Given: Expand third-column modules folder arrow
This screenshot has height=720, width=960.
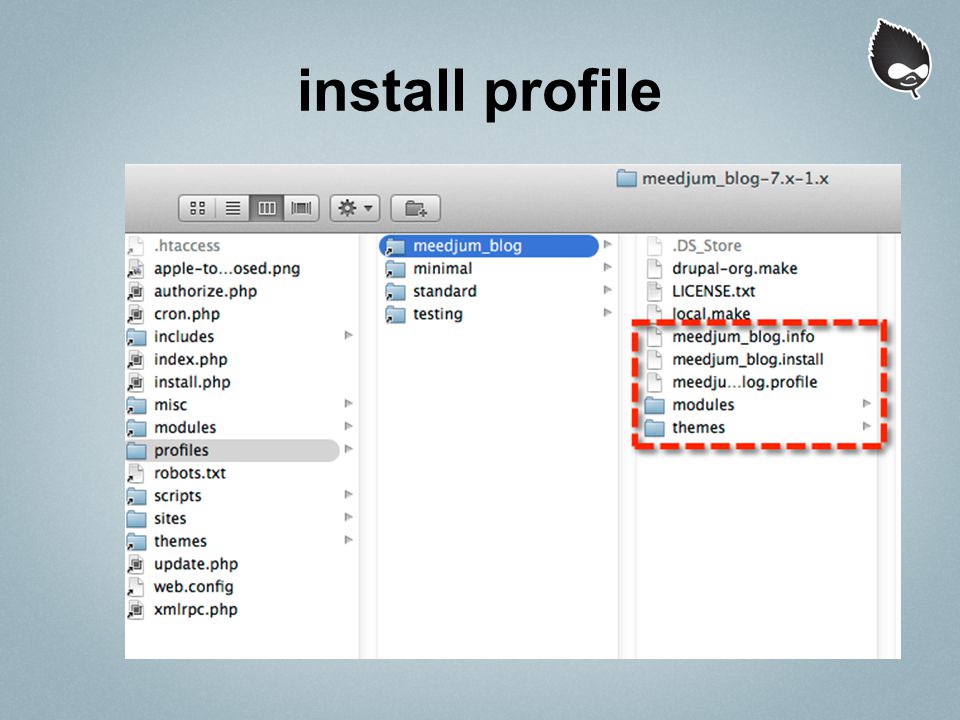Looking at the screenshot, I should 867,403.
